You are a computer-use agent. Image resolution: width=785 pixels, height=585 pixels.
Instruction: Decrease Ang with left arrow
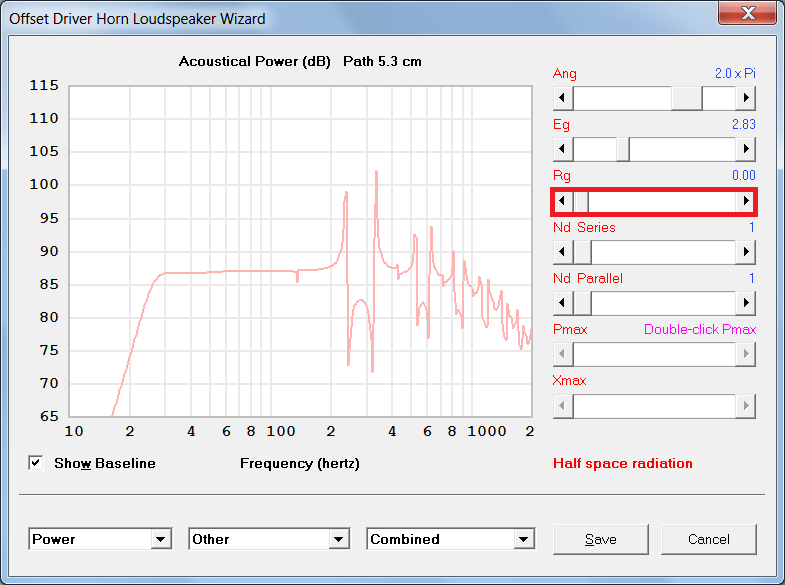tap(563, 98)
